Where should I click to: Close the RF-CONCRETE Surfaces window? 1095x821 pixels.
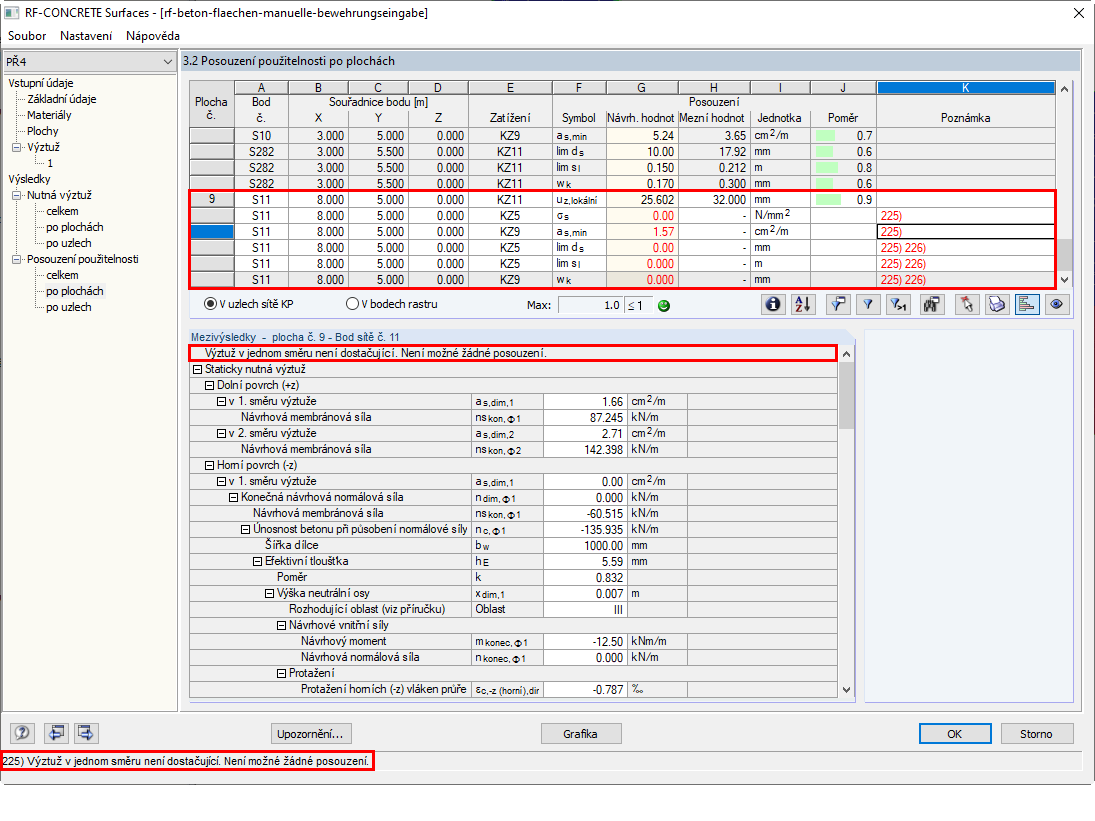pos(1078,13)
